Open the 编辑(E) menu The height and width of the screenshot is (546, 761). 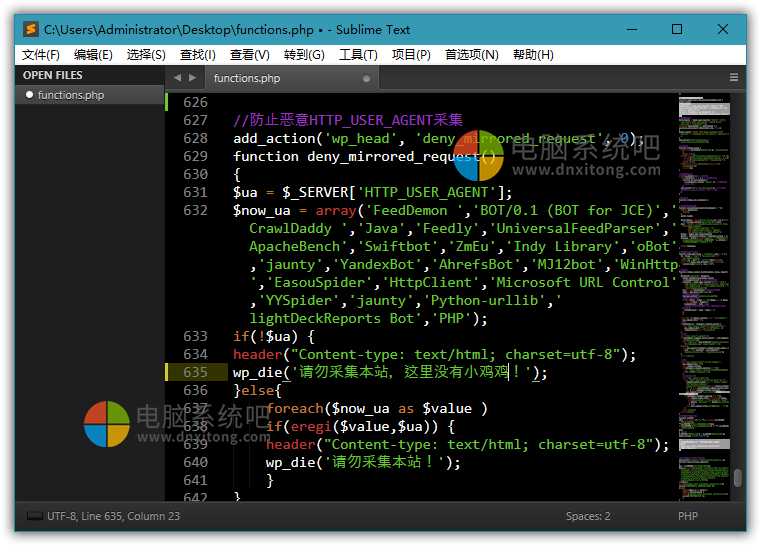[x=93, y=55]
